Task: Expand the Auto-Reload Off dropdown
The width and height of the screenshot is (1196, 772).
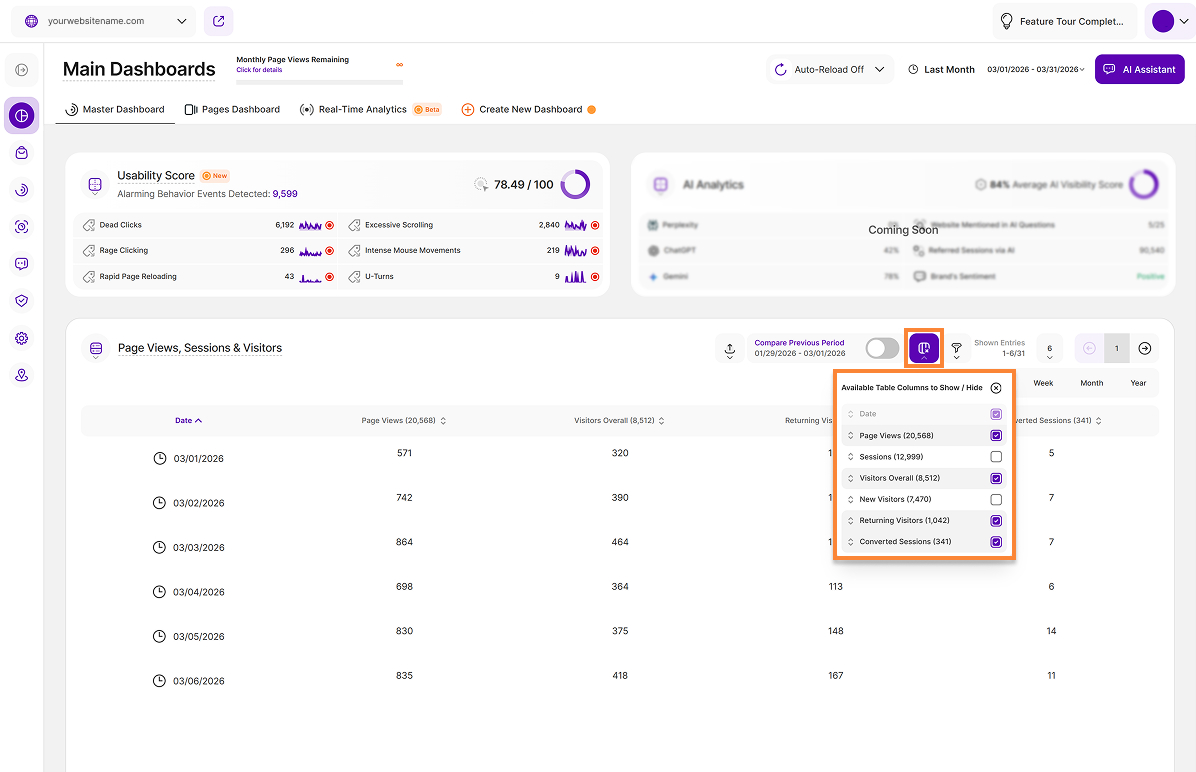Action: [830, 70]
